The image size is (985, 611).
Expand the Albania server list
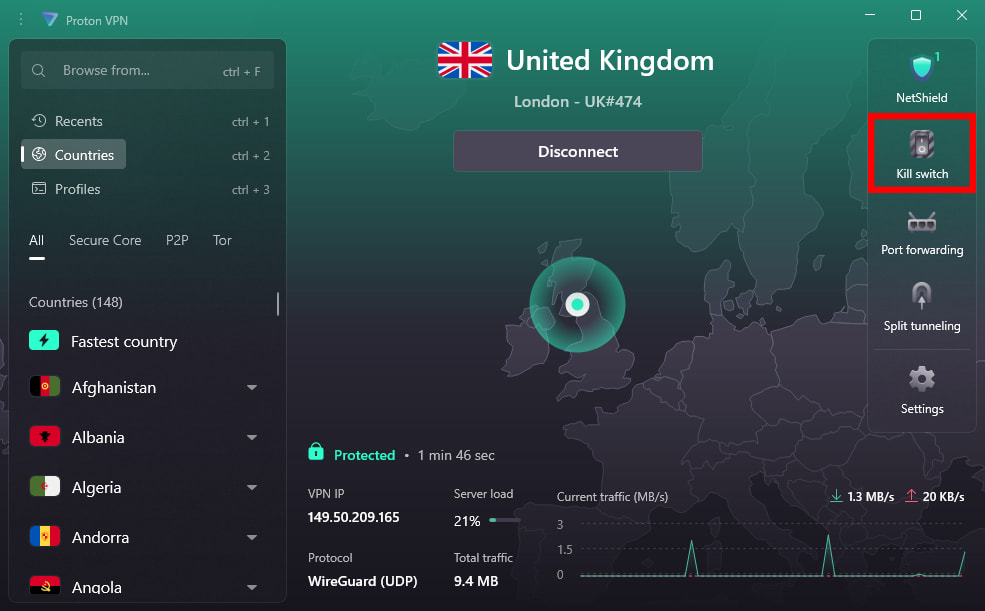click(x=252, y=437)
